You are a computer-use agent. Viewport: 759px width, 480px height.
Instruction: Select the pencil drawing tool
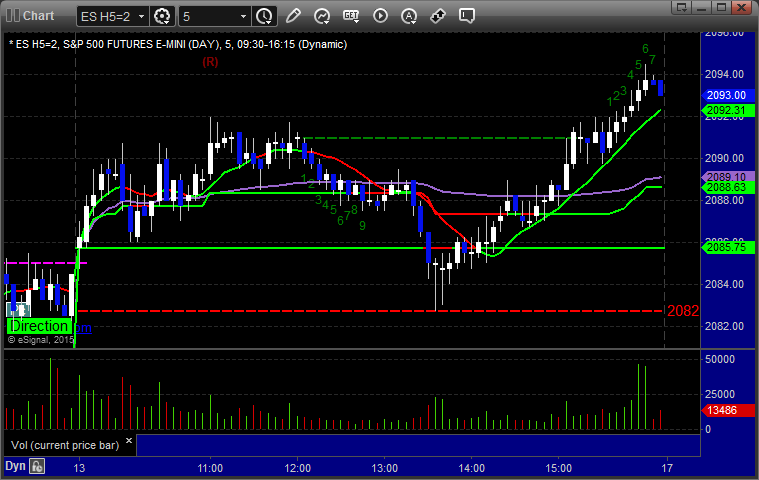coord(293,16)
